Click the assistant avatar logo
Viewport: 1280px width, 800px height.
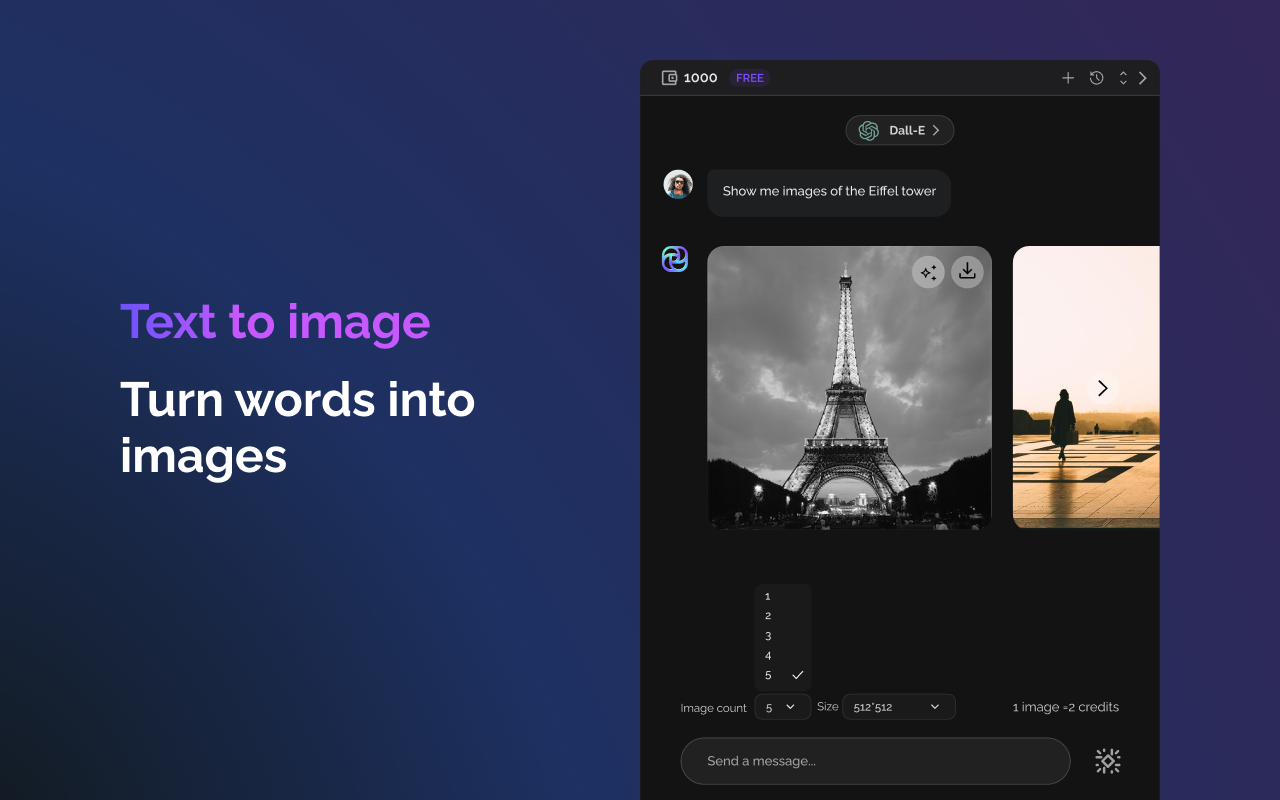676,258
